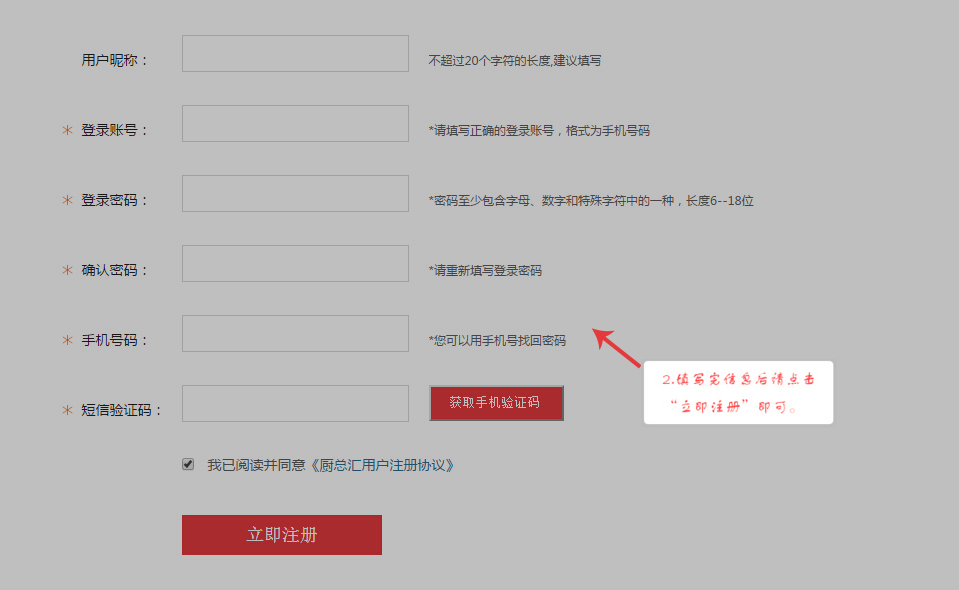Uncheck the 我已阅读并同意 agreement checkbox

click(188, 464)
